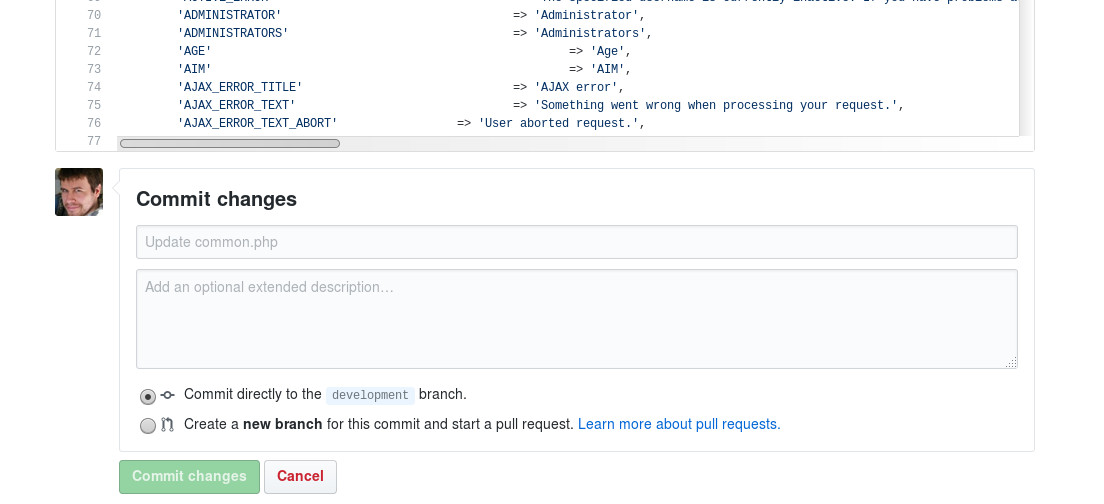
Task: Click the pull request icon beside 'Create a new branch'
Action: pyautogui.click(x=168, y=425)
